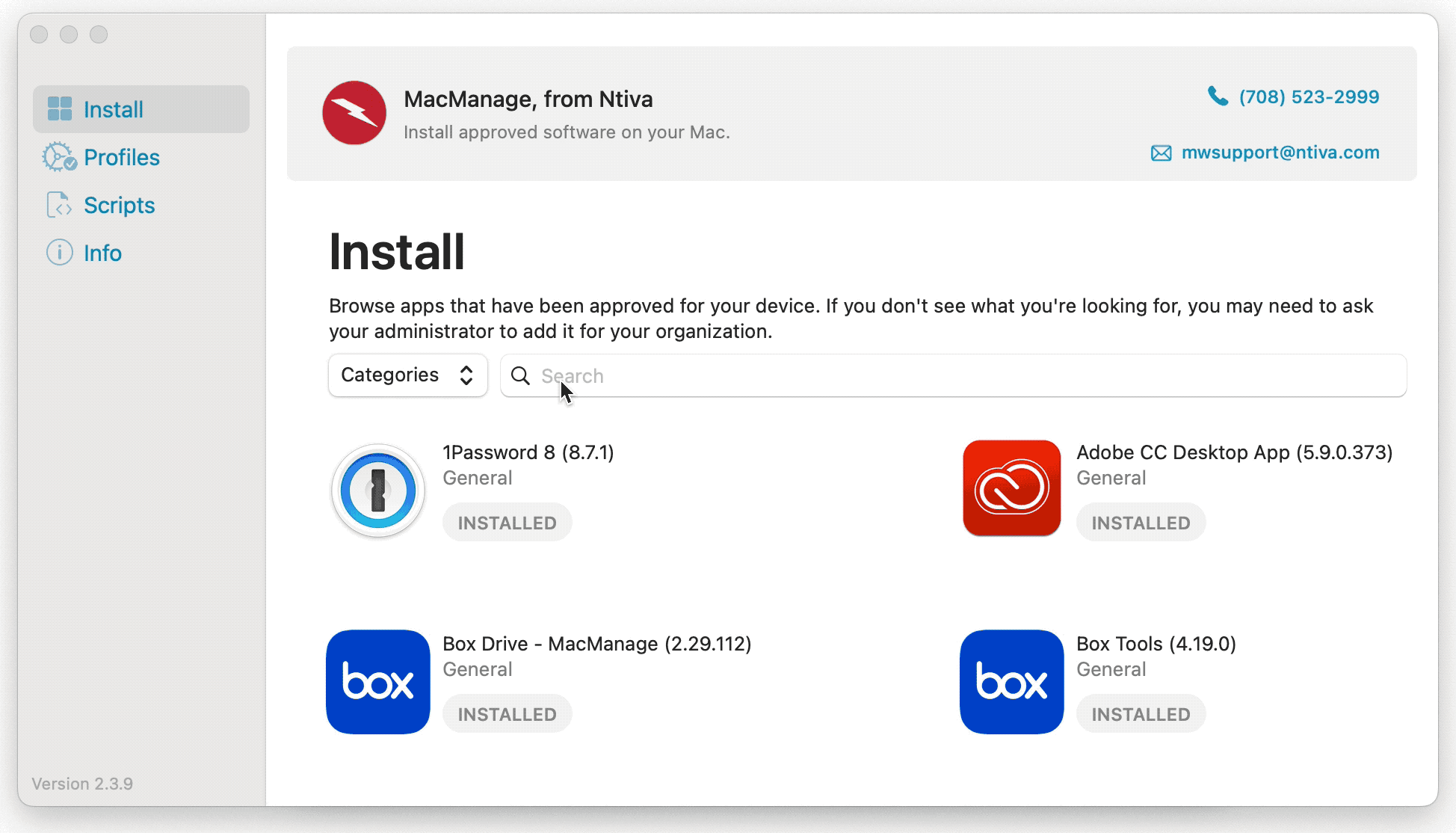The height and width of the screenshot is (833, 1456).
Task: Click INSTALLED button under 1Password 8
Action: pyautogui.click(x=508, y=523)
